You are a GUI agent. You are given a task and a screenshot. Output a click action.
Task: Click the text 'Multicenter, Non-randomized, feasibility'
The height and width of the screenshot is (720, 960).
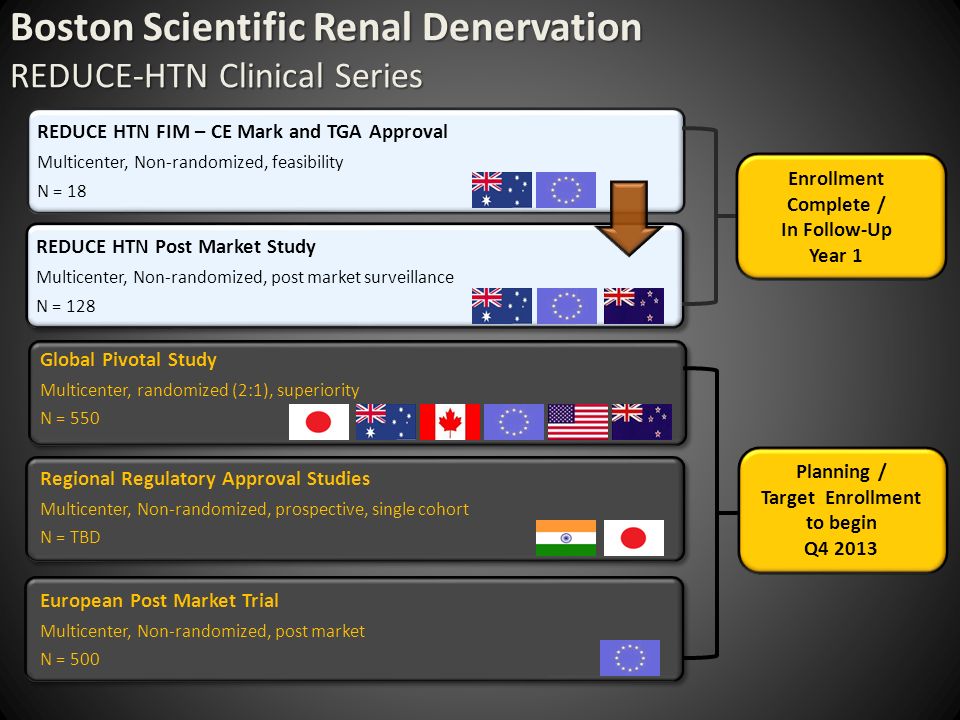[190, 162]
